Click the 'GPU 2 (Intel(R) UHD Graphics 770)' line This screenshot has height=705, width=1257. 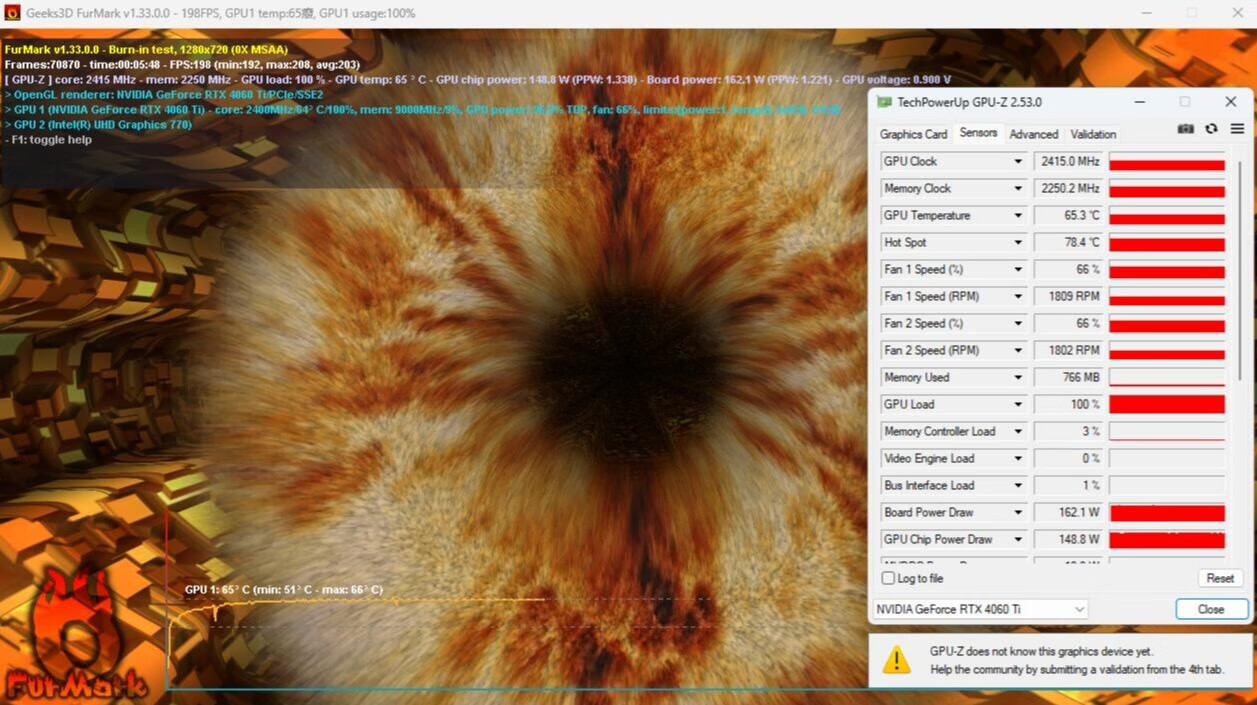point(98,125)
